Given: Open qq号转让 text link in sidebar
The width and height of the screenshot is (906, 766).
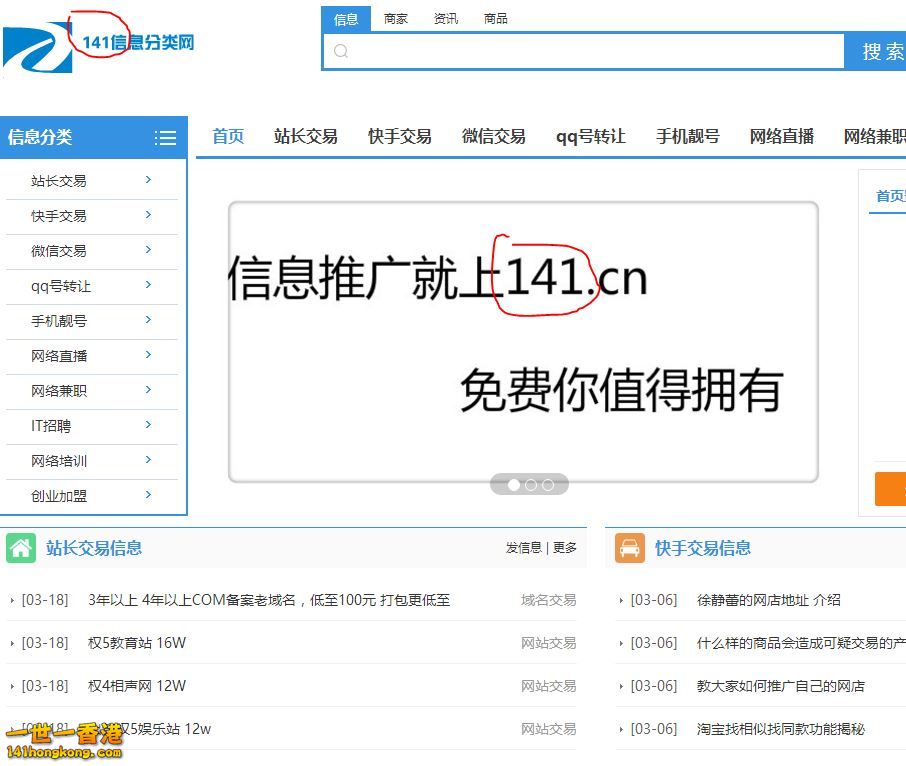Looking at the screenshot, I should tap(61, 286).
